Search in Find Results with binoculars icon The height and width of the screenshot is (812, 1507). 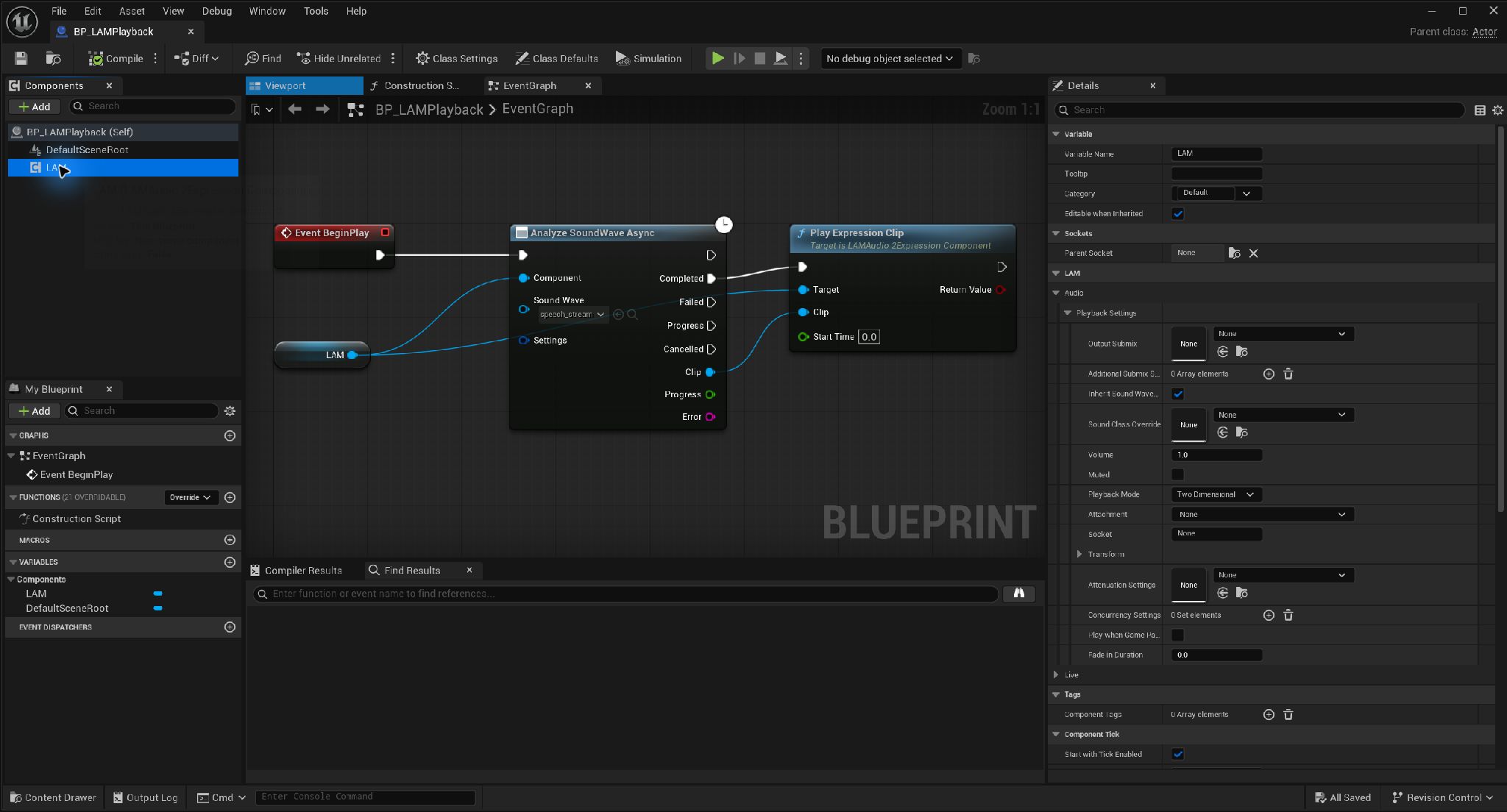tap(1019, 593)
